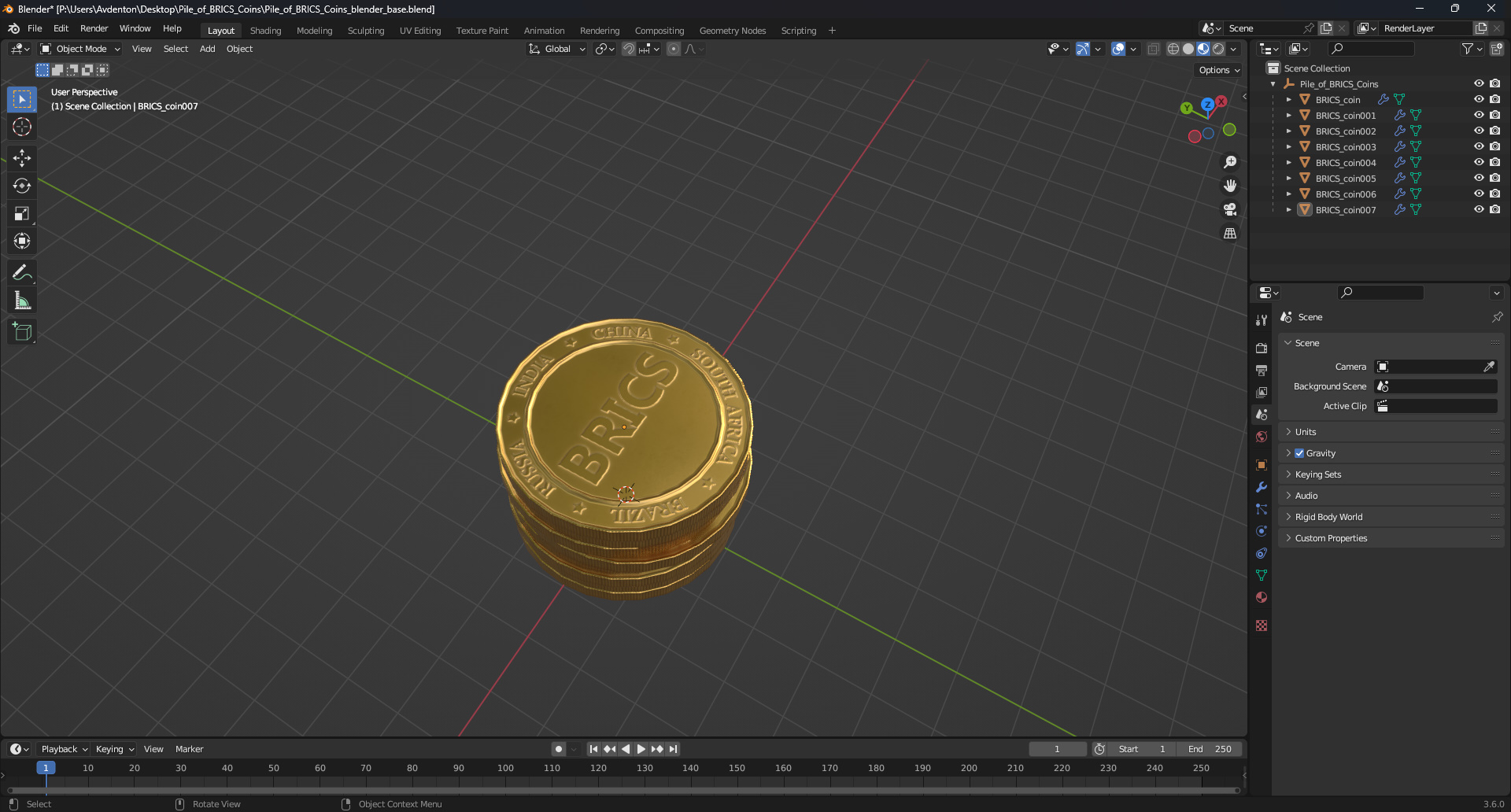Switch to the UV Editing workspace tab
This screenshot has height=812, width=1511.
coord(420,31)
